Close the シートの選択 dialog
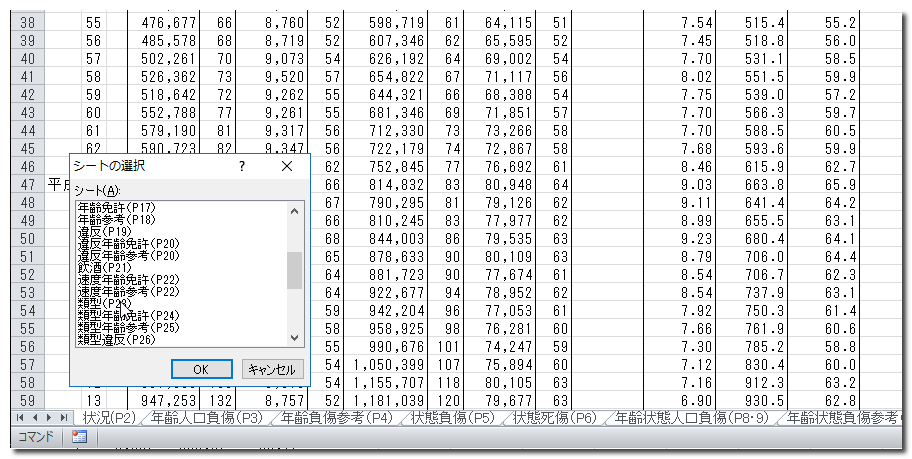 point(287,166)
